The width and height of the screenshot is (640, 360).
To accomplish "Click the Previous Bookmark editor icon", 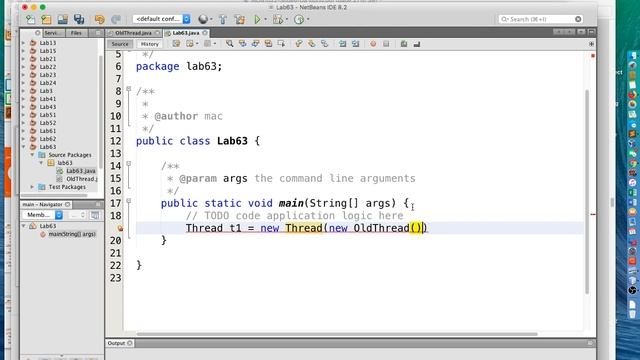I will click(299, 44).
